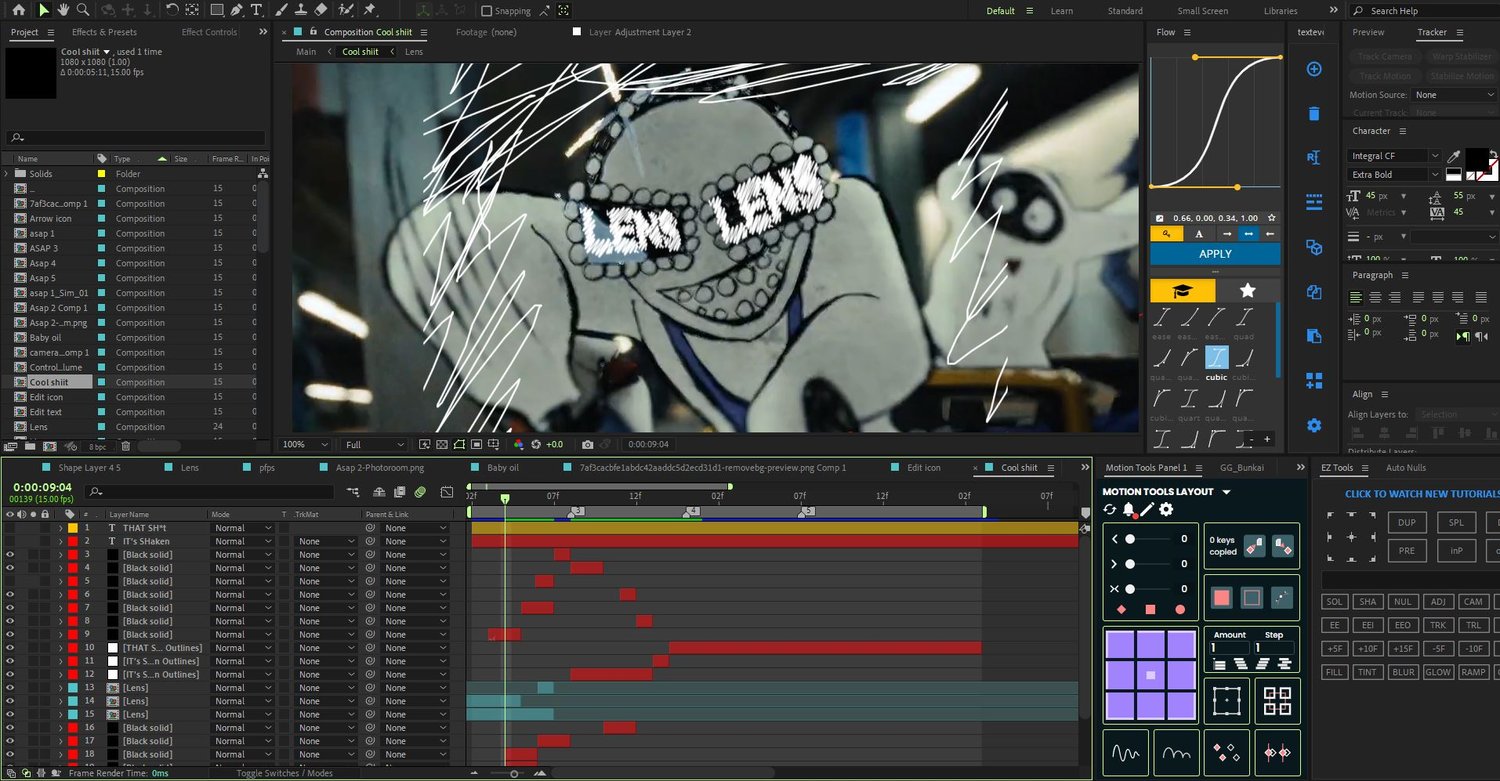The height and width of the screenshot is (781, 1500).
Task: Select the Puppet Pin tool
Action: coord(369,10)
